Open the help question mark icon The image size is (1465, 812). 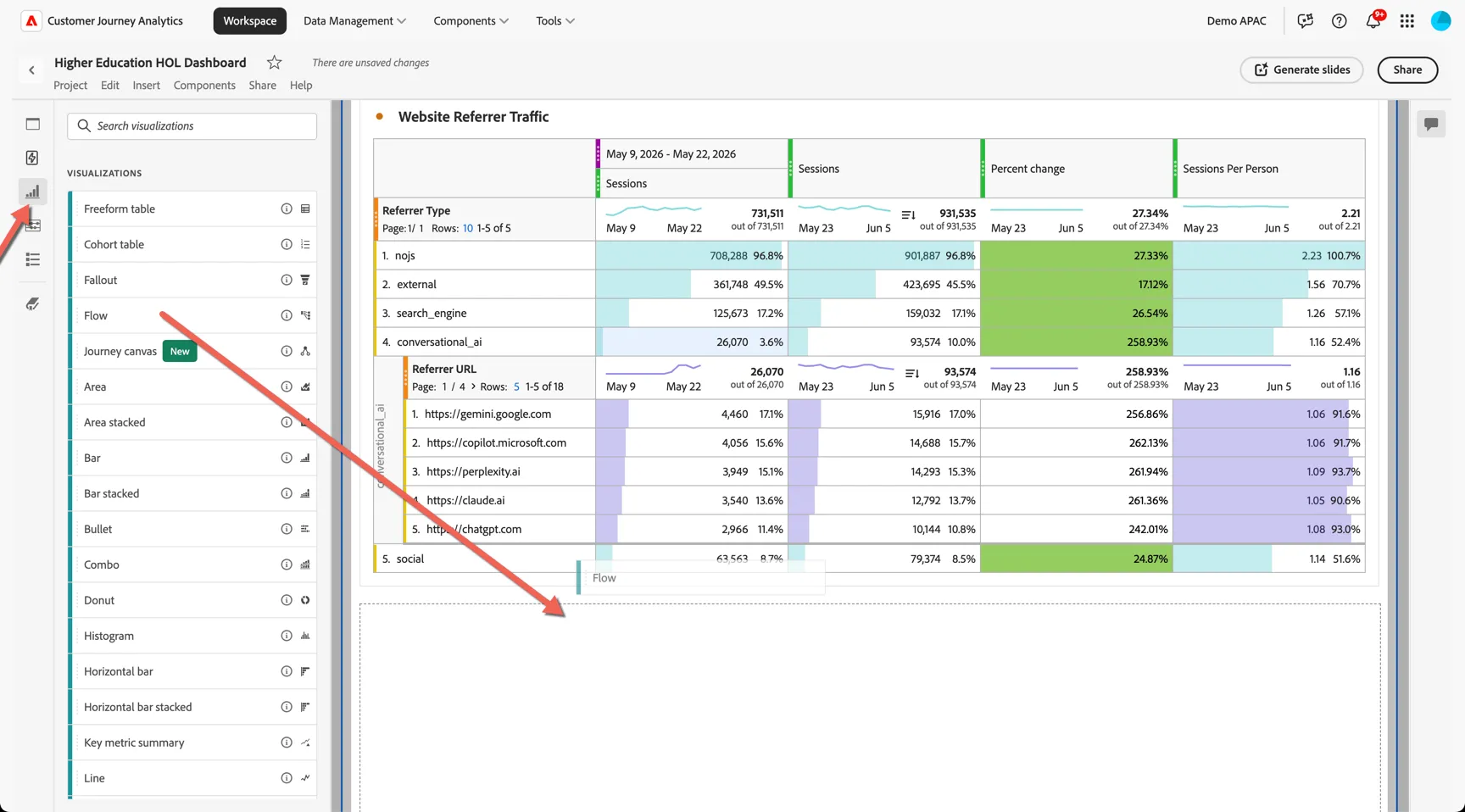[x=1340, y=20]
